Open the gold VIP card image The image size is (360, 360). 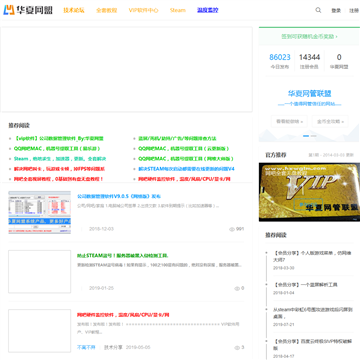309,192
